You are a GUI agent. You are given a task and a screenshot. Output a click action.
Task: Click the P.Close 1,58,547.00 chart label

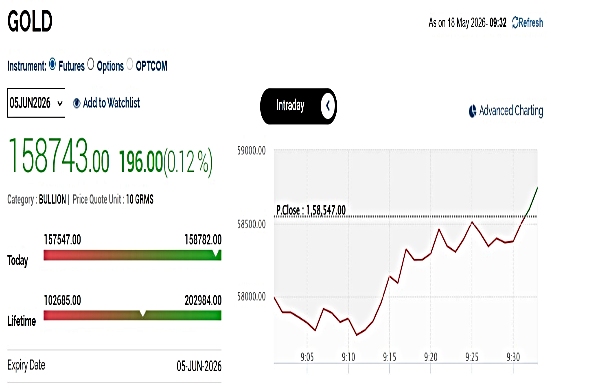(x=311, y=210)
